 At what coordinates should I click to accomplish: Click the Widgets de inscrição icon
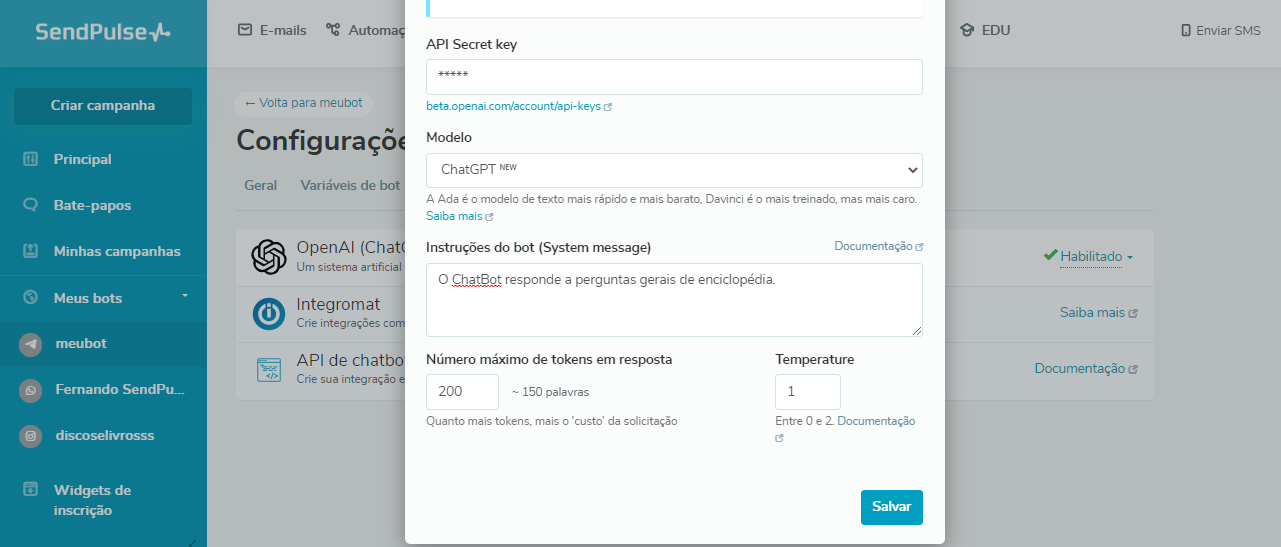(31, 490)
